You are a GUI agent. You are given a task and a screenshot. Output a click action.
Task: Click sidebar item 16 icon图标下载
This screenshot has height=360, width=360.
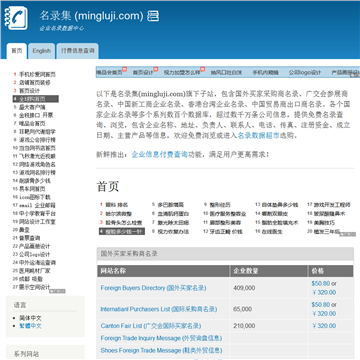point(35,197)
